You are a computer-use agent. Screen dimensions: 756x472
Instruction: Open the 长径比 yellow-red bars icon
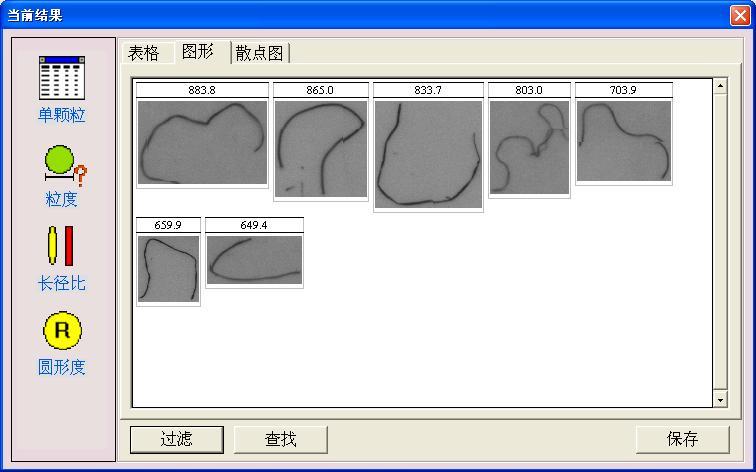[61, 246]
